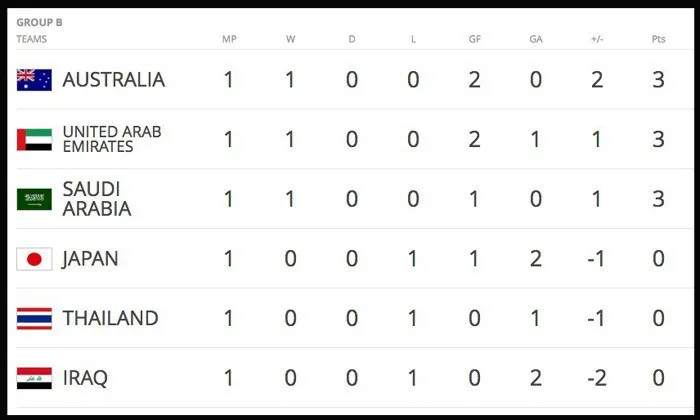
Task: Click the Japan flag icon
Action: 34,259
